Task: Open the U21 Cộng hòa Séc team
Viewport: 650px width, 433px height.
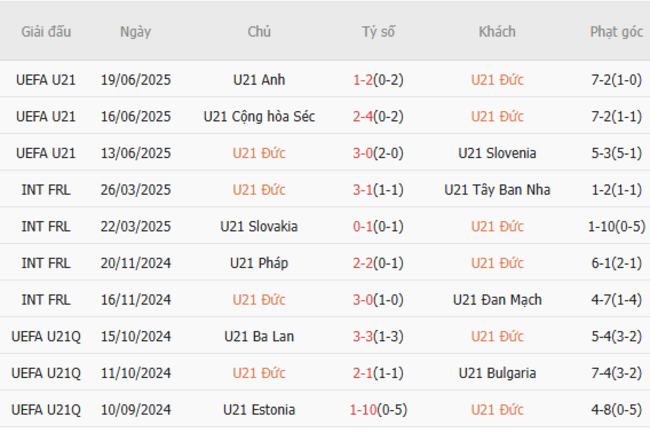Action: point(259,116)
